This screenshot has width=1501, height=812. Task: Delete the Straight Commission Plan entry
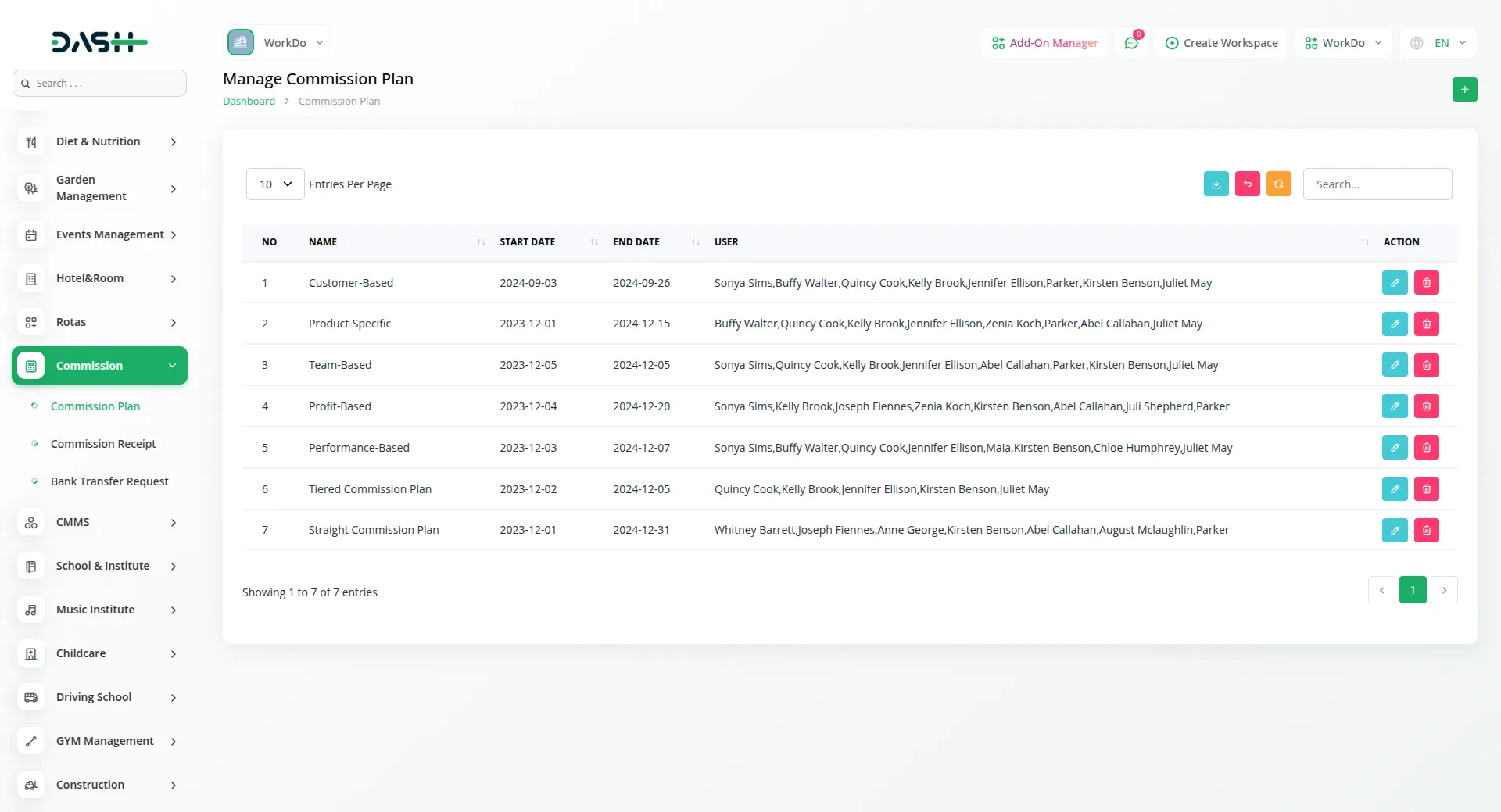[x=1427, y=530]
